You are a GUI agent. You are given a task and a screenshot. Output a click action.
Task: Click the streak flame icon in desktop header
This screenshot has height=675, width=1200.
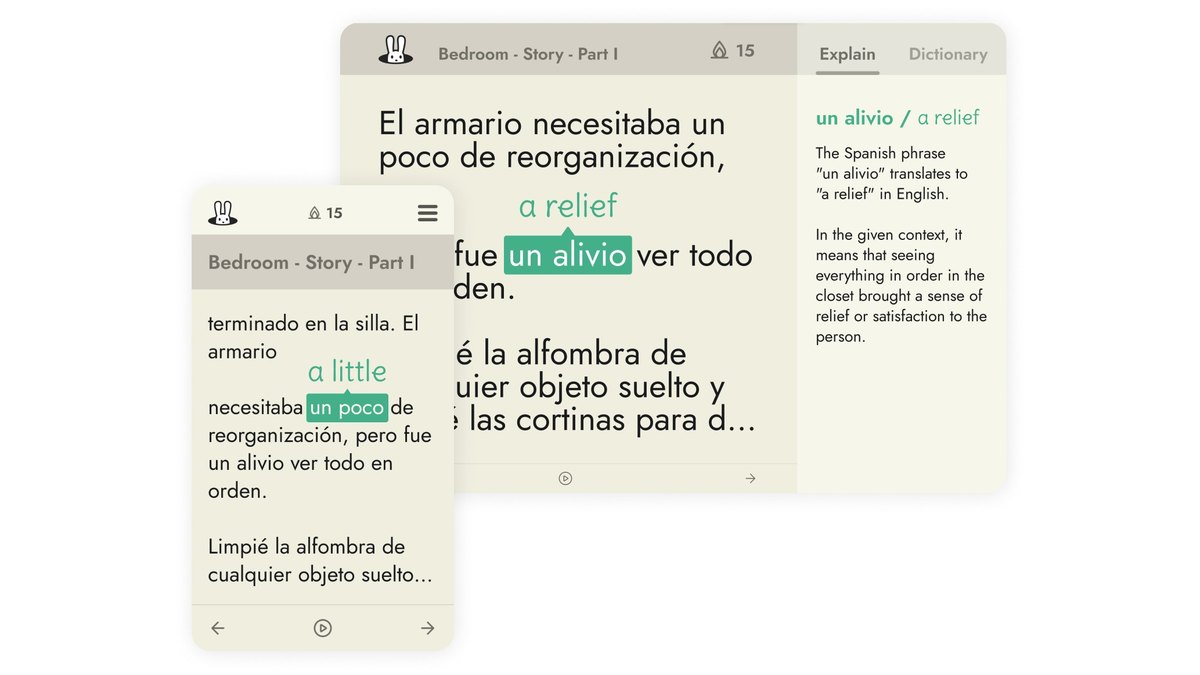[719, 51]
